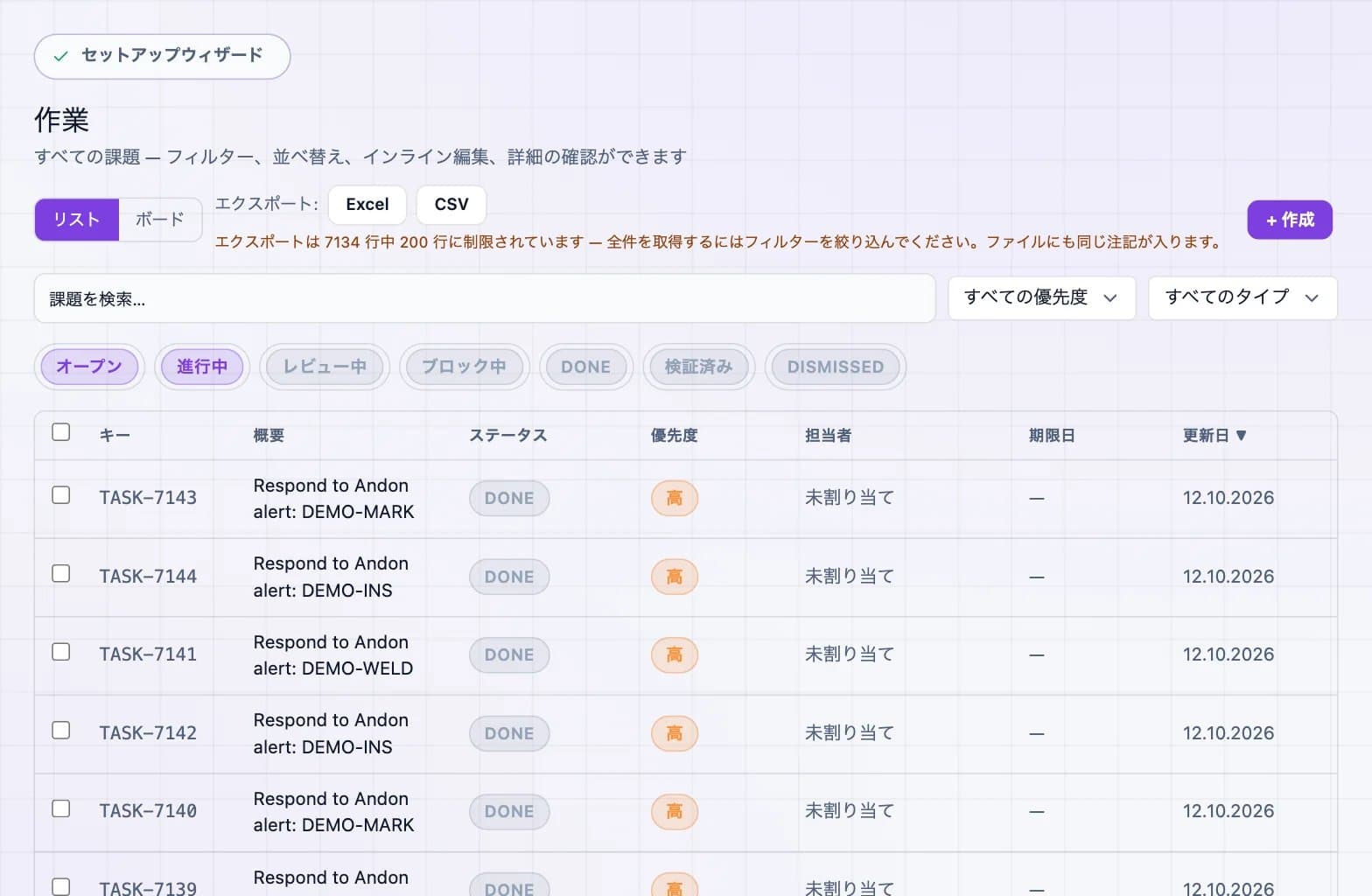Click 未割り当て assignee in TASK-7141 row
The height and width of the screenshot is (896, 1372).
click(x=850, y=654)
